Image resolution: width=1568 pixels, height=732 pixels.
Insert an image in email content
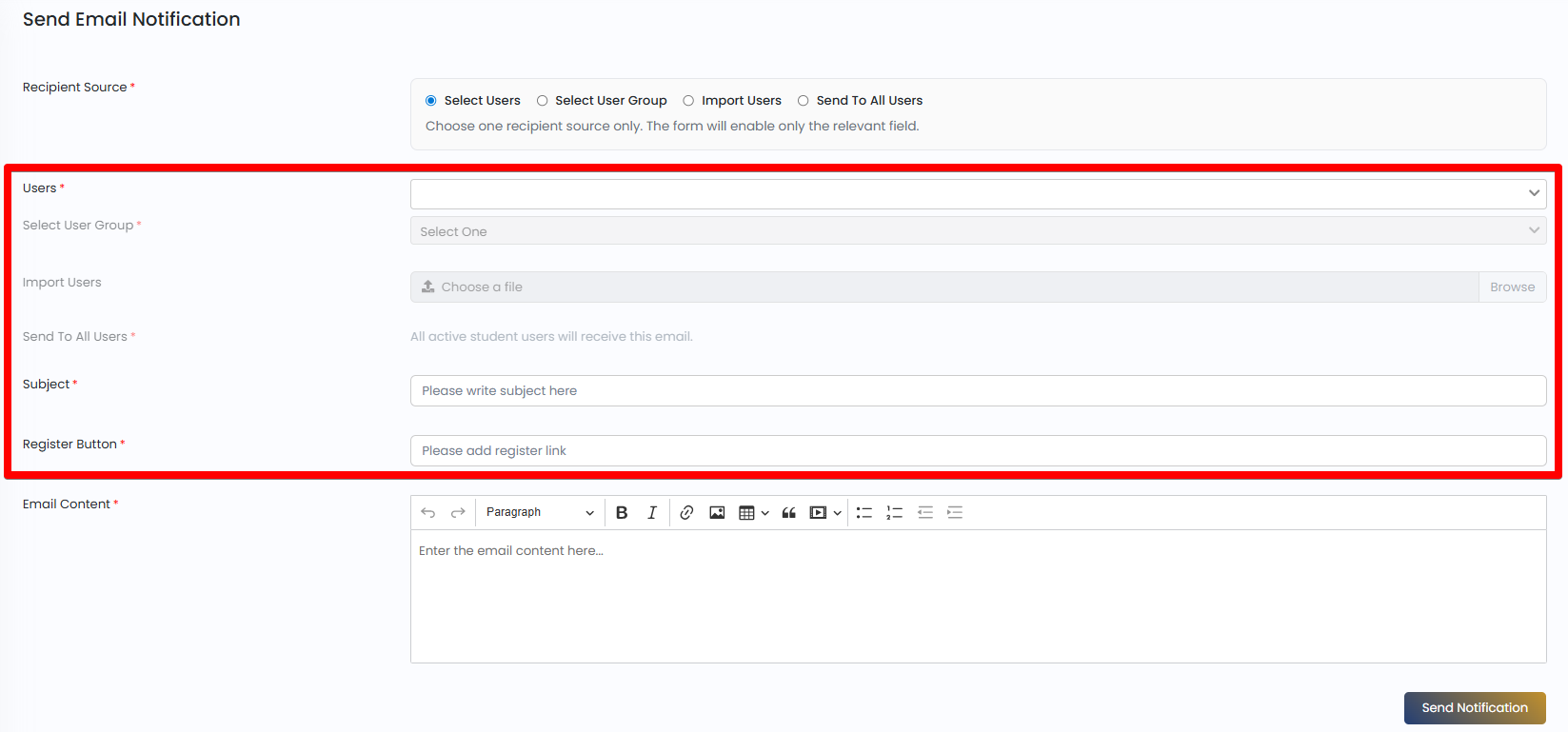(x=717, y=512)
